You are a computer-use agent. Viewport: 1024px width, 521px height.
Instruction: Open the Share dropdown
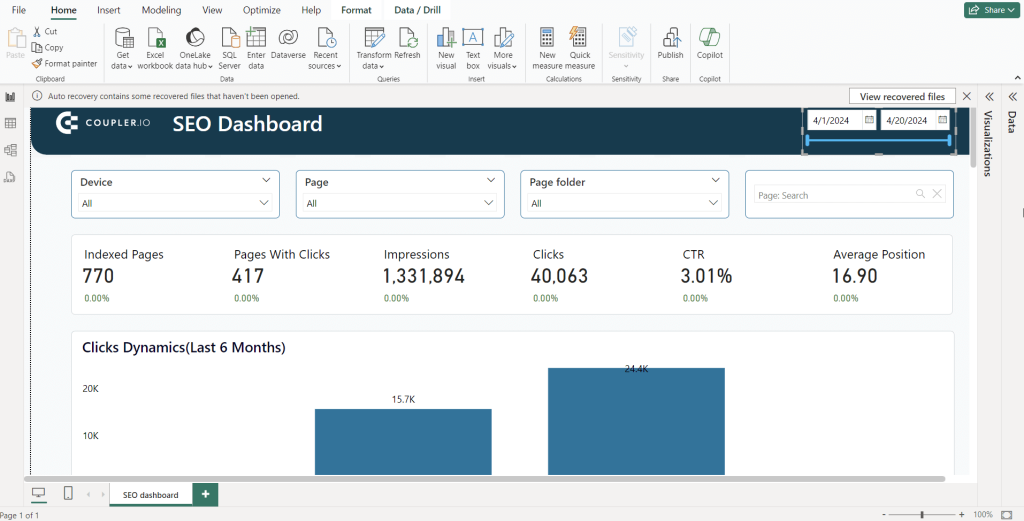[991, 10]
